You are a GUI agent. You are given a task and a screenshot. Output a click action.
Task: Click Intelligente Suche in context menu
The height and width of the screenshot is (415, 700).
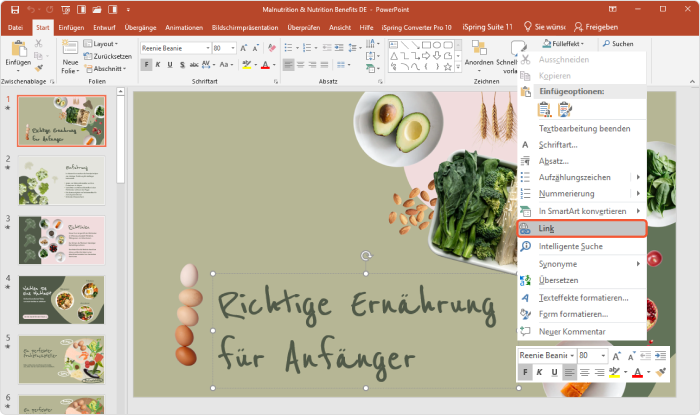582,246
